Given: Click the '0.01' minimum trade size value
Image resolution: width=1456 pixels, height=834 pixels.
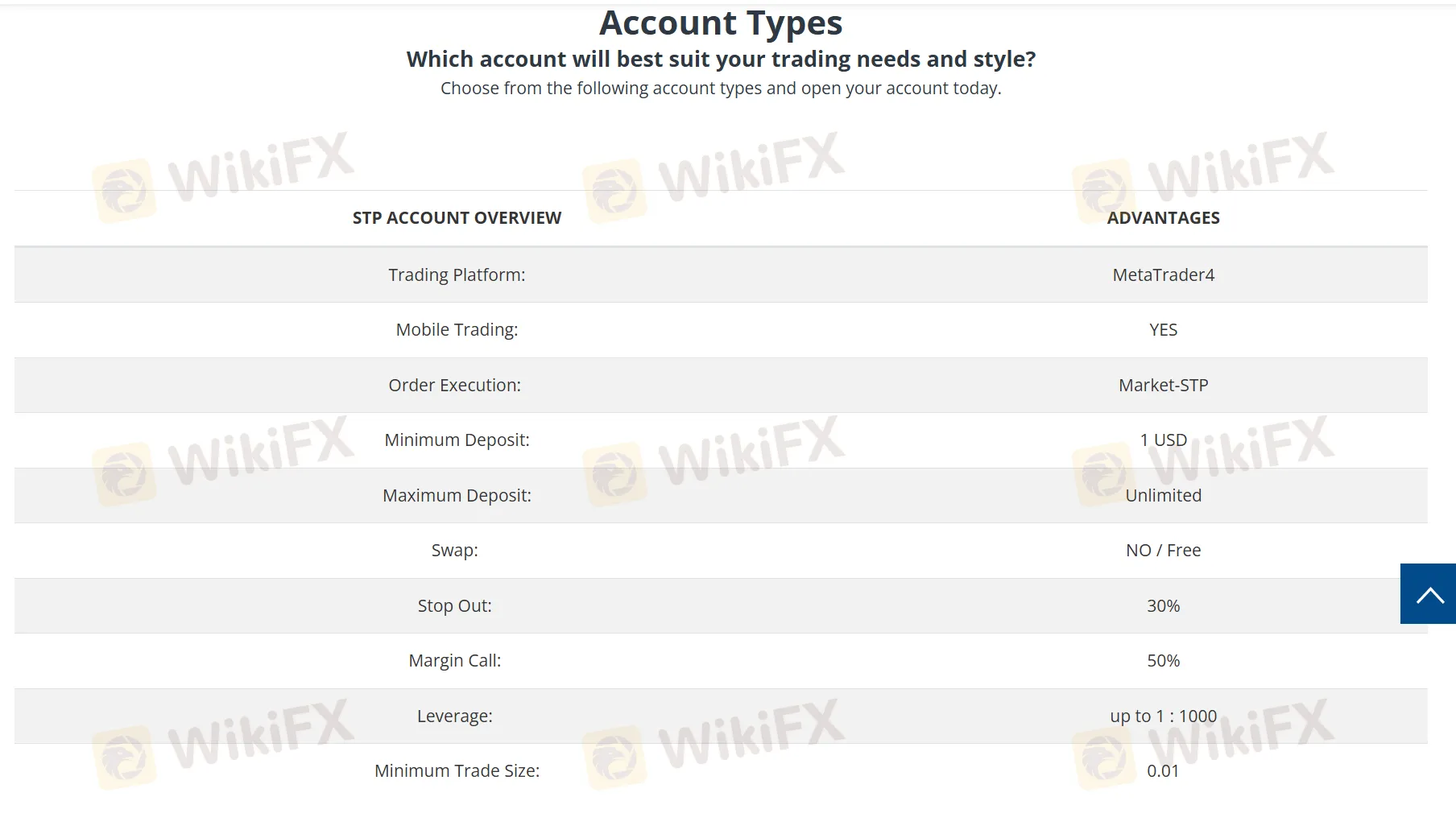Looking at the screenshot, I should tap(1163, 771).
